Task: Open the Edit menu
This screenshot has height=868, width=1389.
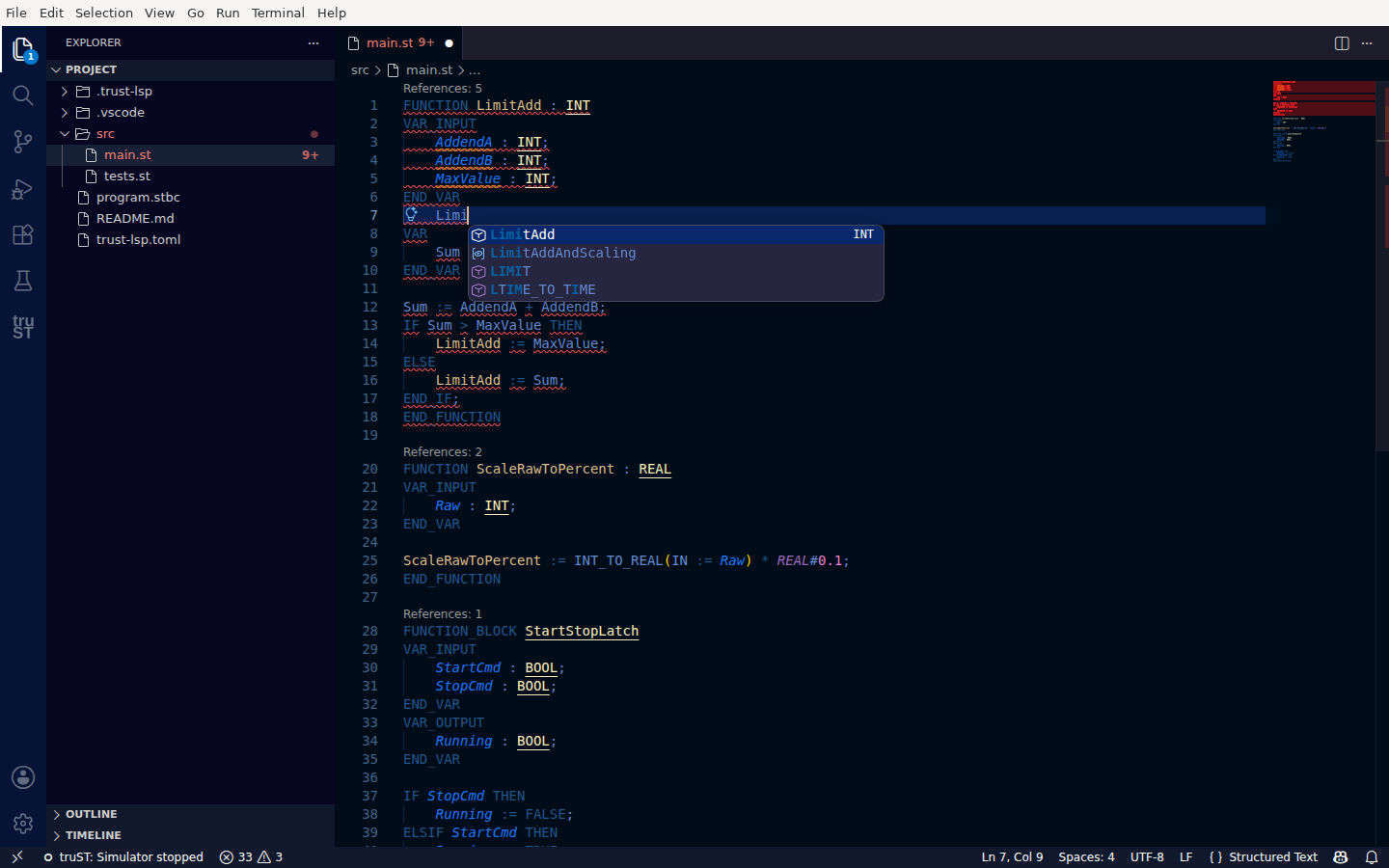Action: click(x=51, y=13)
